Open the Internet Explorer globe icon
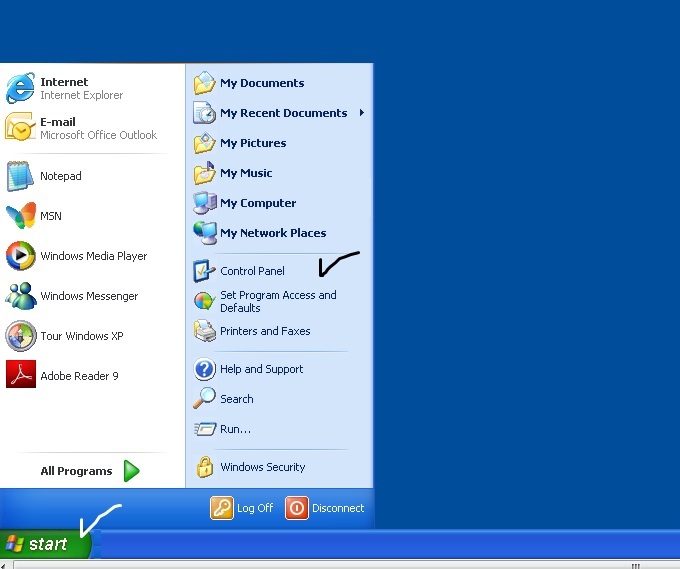680x569 pixels. [20, 88]
